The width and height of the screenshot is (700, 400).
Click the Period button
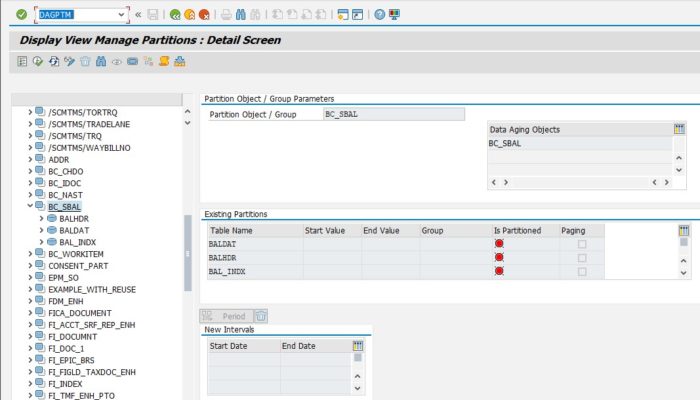226,316
